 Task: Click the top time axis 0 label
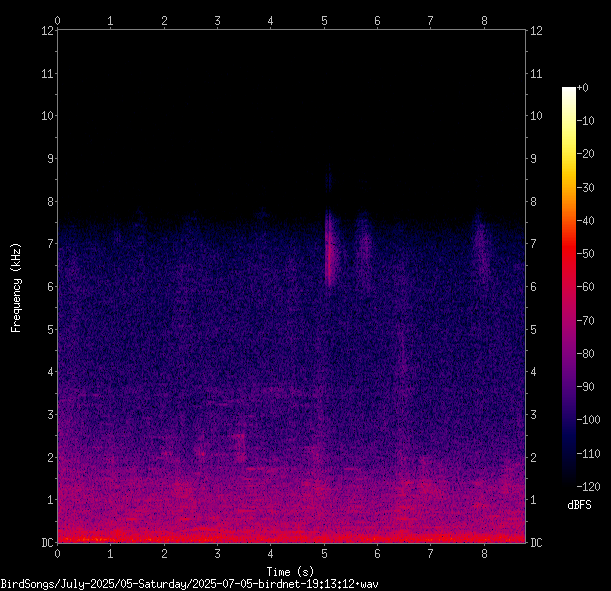[x=58, y=21]
